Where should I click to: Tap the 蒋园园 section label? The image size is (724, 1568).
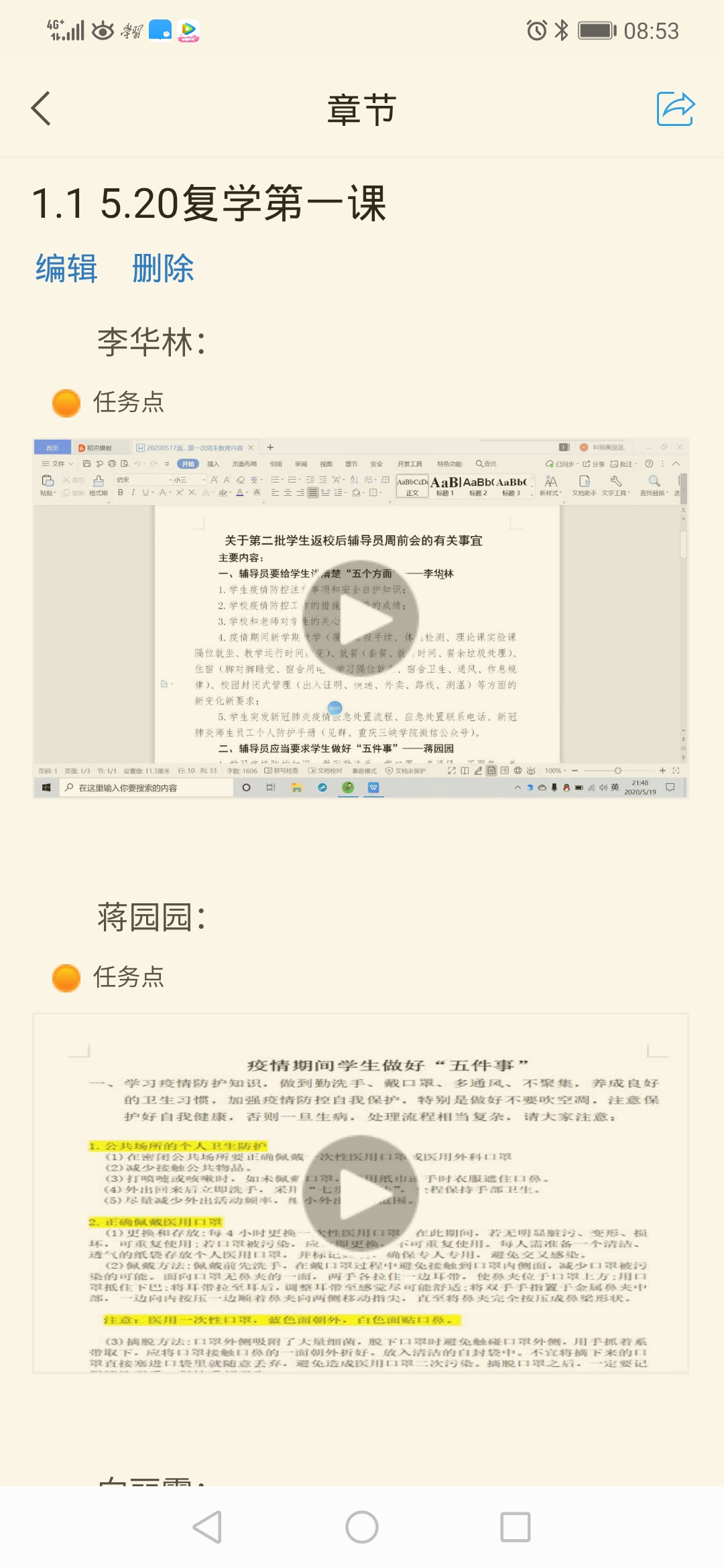pos(152,917)
